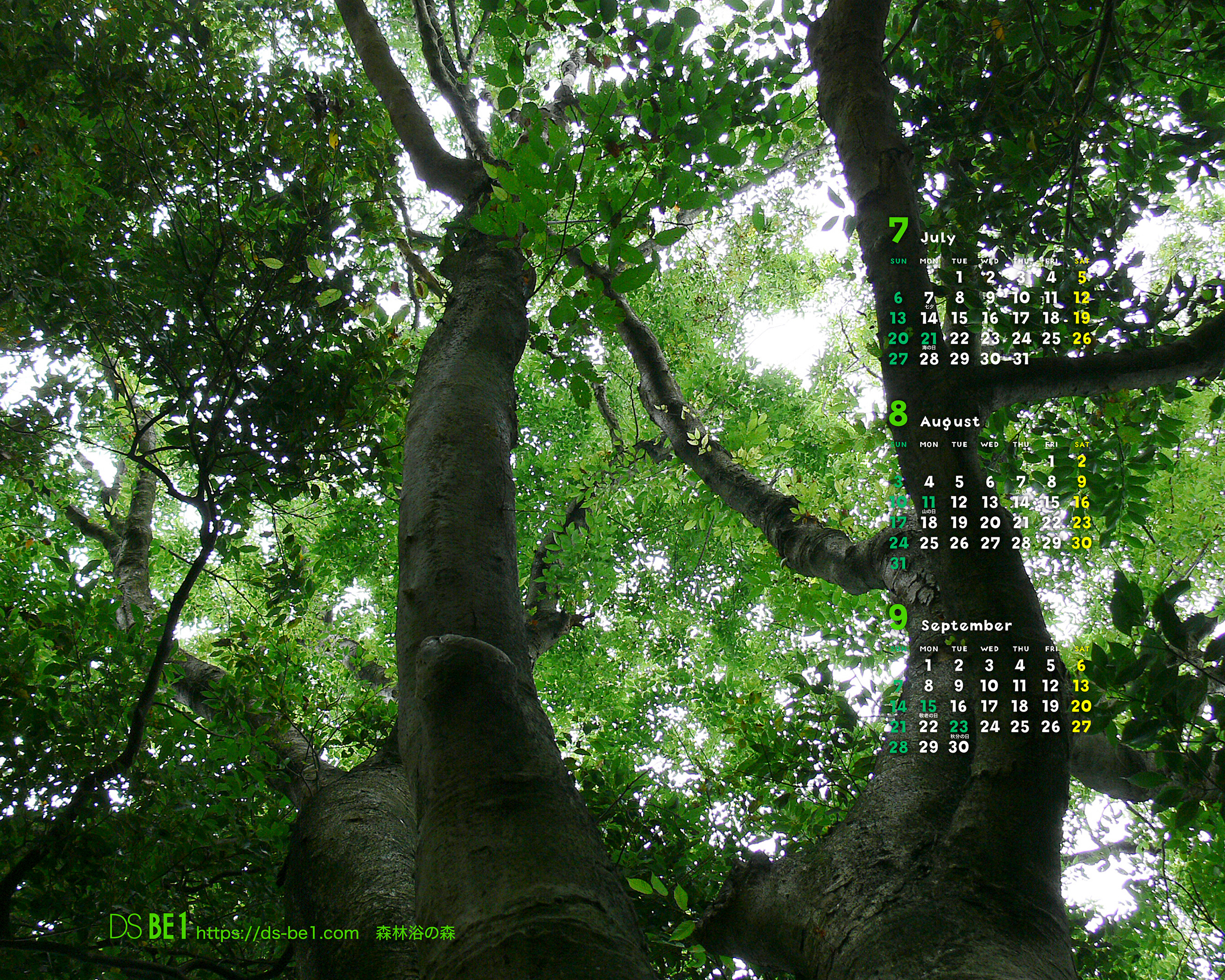This screenshot has height=980, width=1225.
Task: Click the large green 9 month number
Action: (898, 618)
